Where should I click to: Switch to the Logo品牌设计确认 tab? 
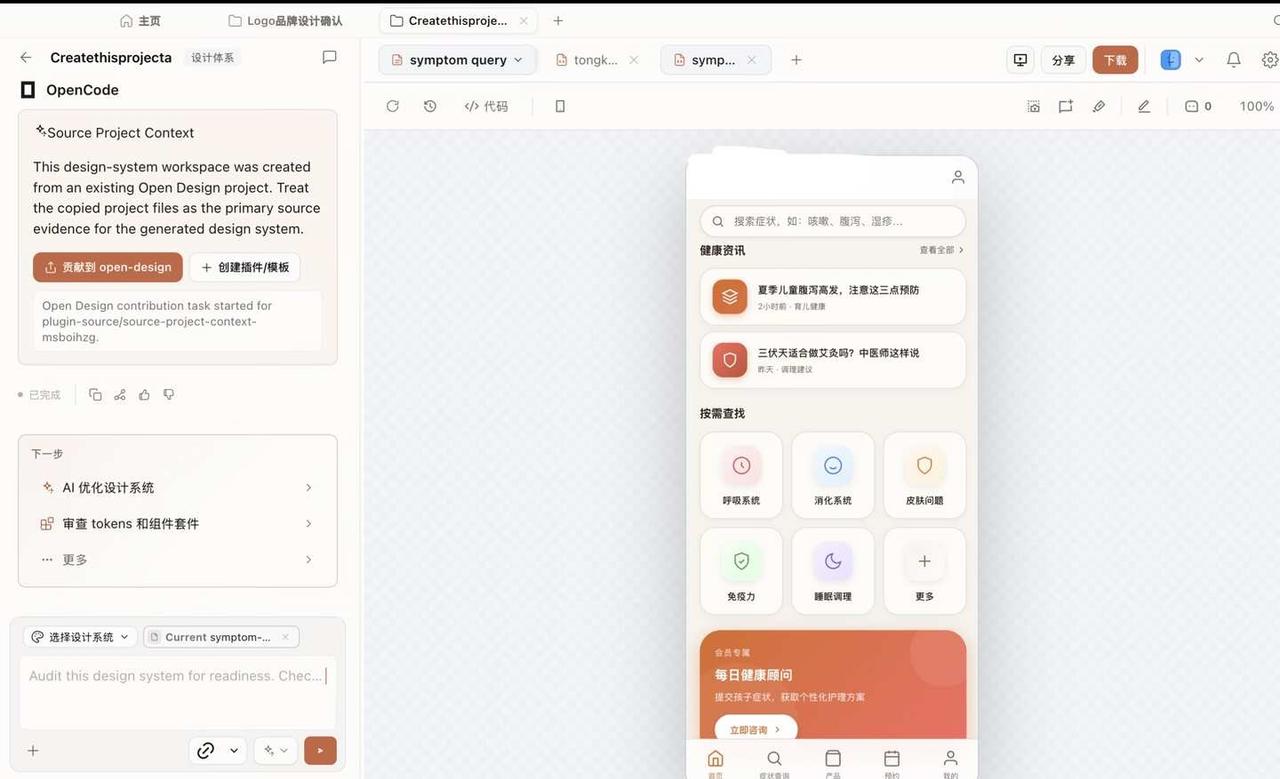(286, 21)
